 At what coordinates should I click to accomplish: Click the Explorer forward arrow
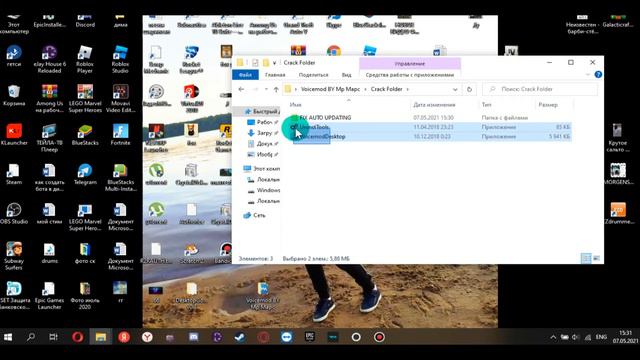pos(256,89)
